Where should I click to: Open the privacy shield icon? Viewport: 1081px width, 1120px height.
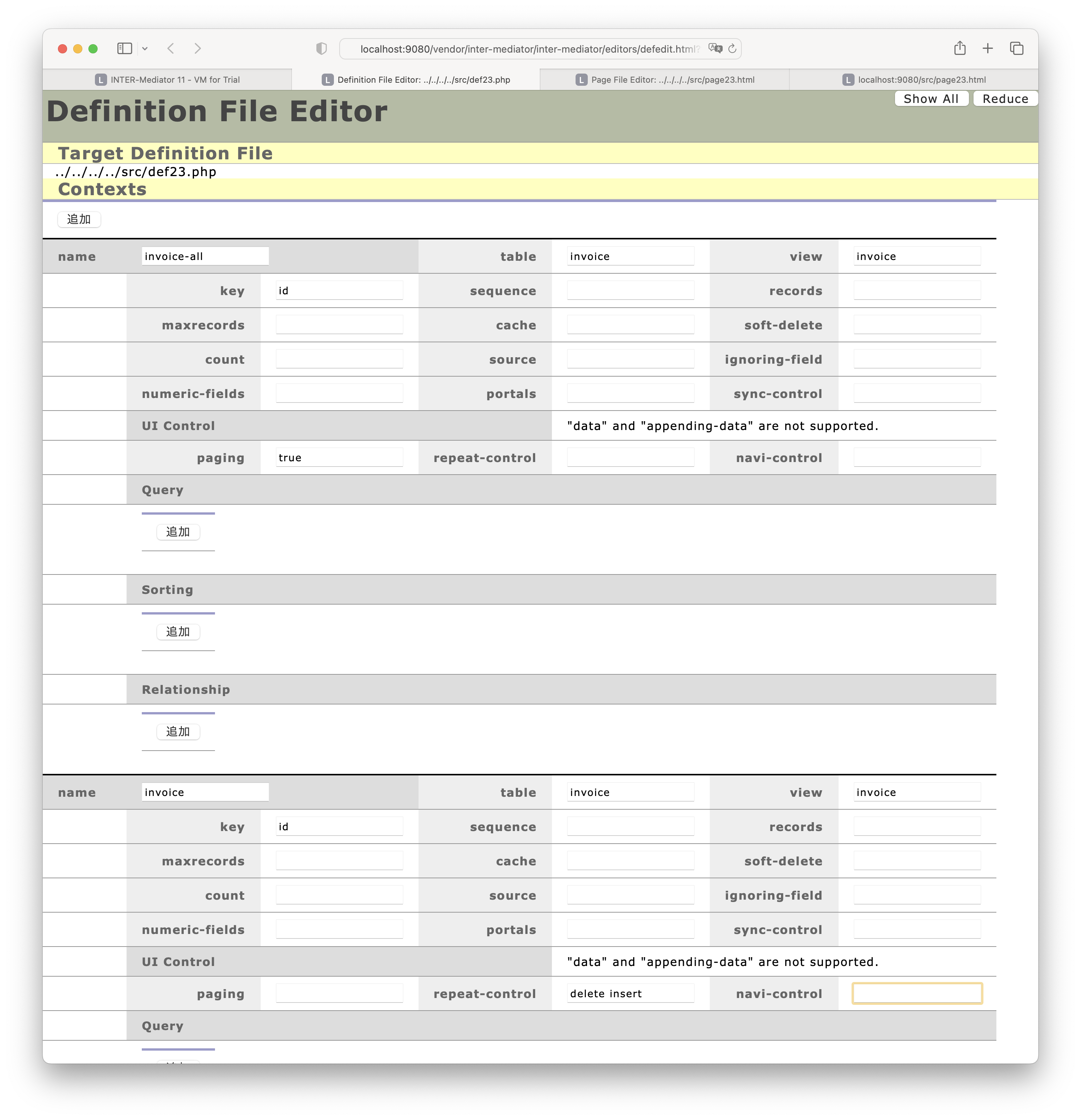(322, 48)
